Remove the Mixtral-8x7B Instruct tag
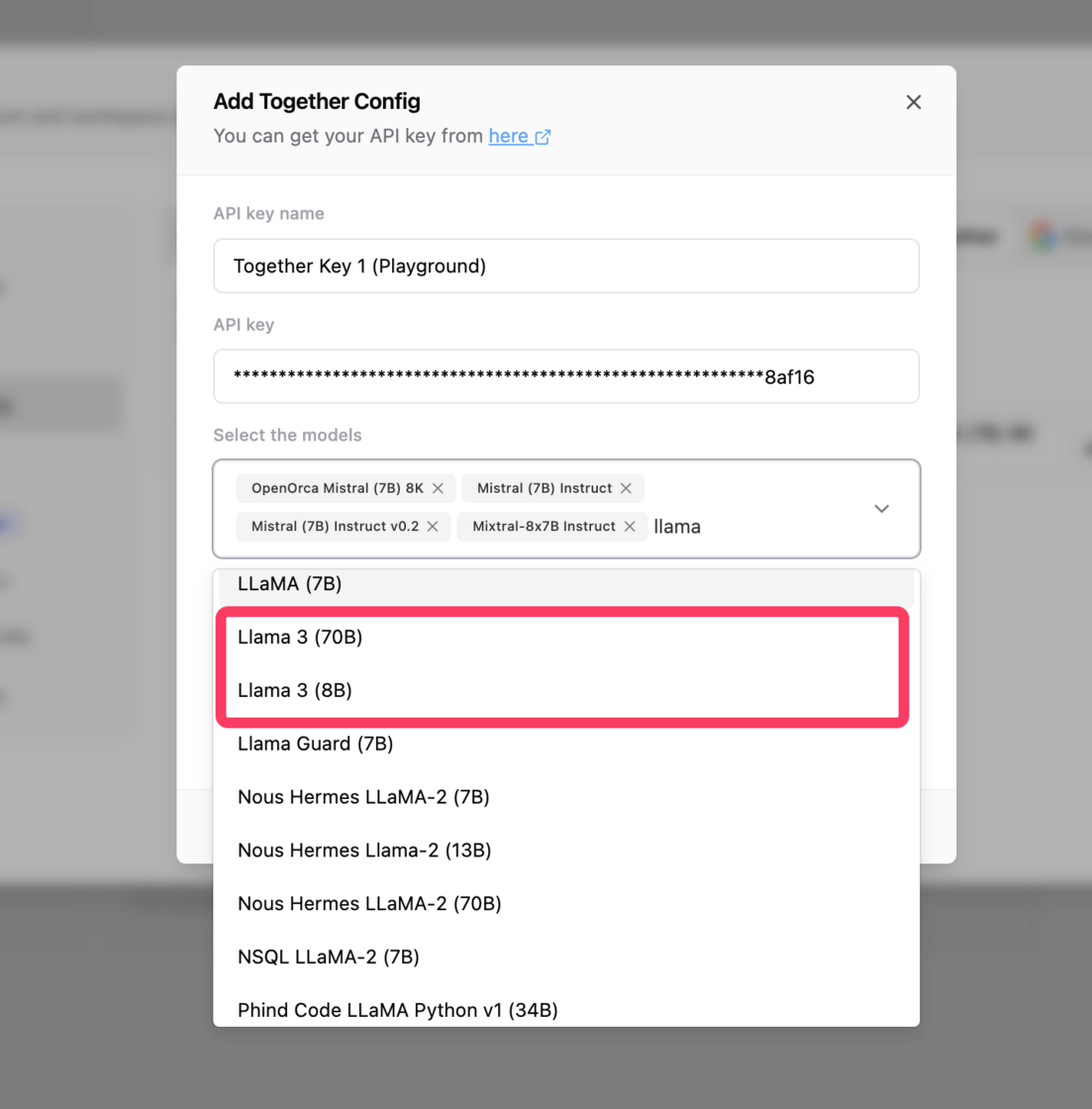This screenshot has height=1109, width=1092. tap(630, 527)
